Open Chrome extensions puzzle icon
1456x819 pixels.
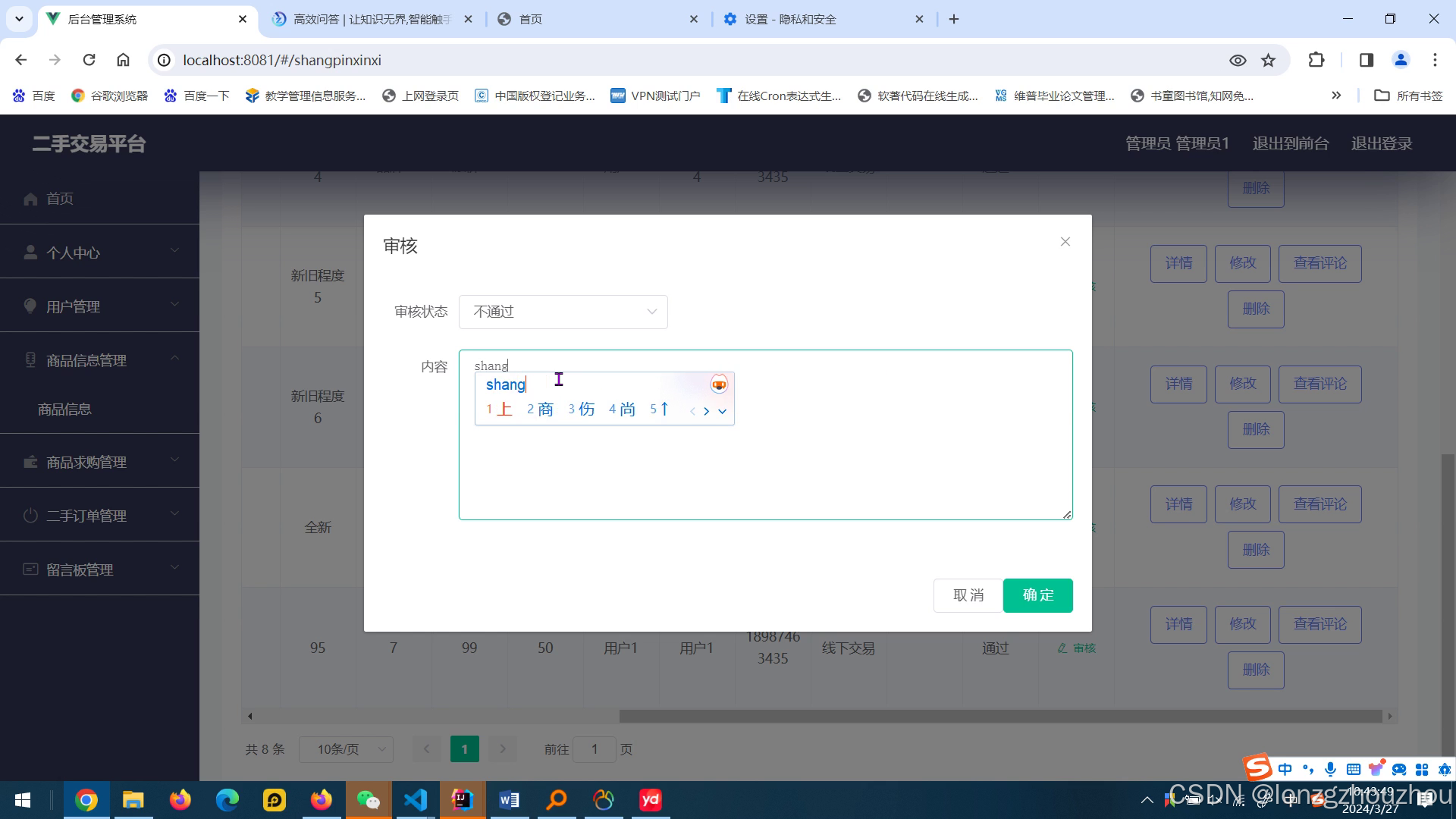coord(1316,60)
